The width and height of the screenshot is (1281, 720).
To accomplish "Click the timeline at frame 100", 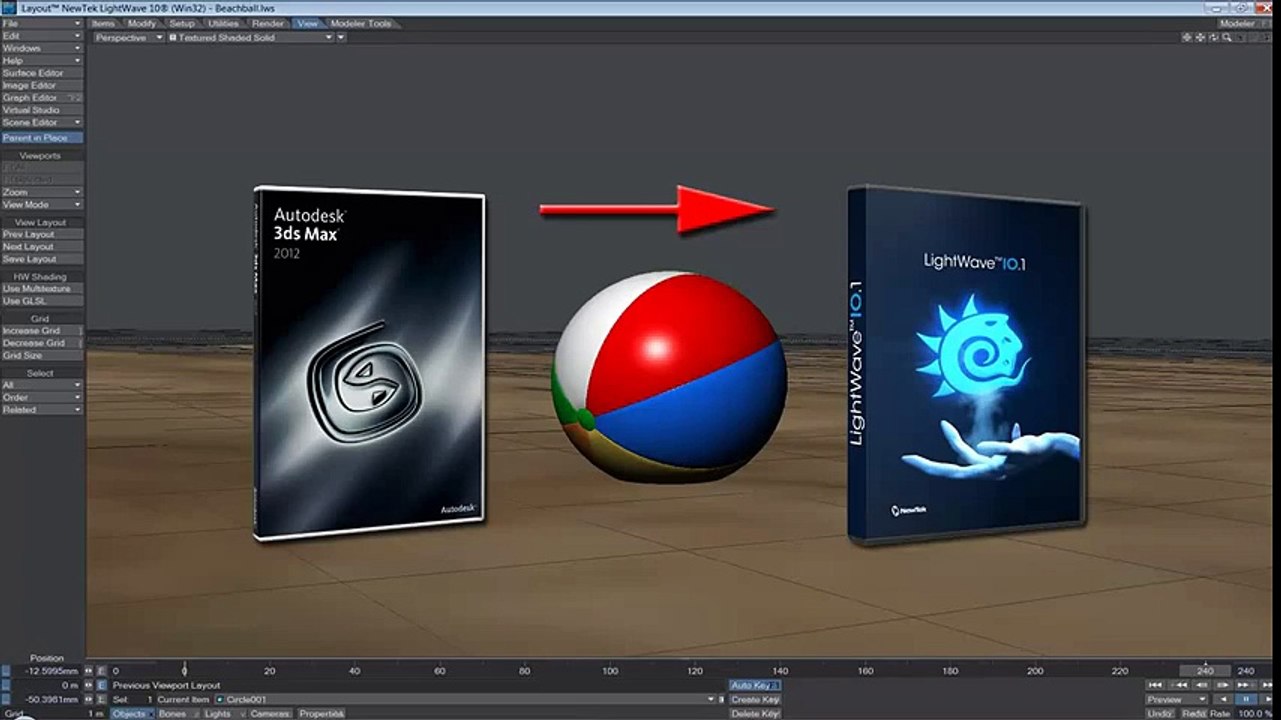I will tap(610, 671).
